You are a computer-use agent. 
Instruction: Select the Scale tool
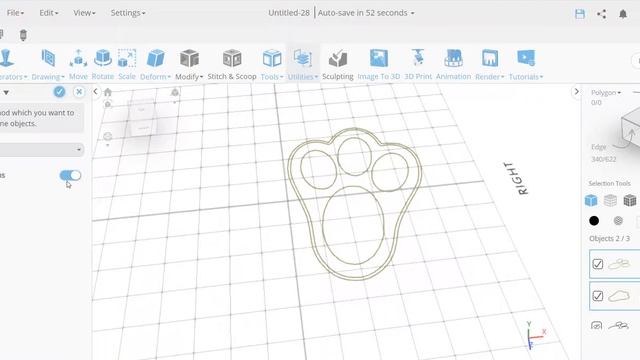point(127,64)
